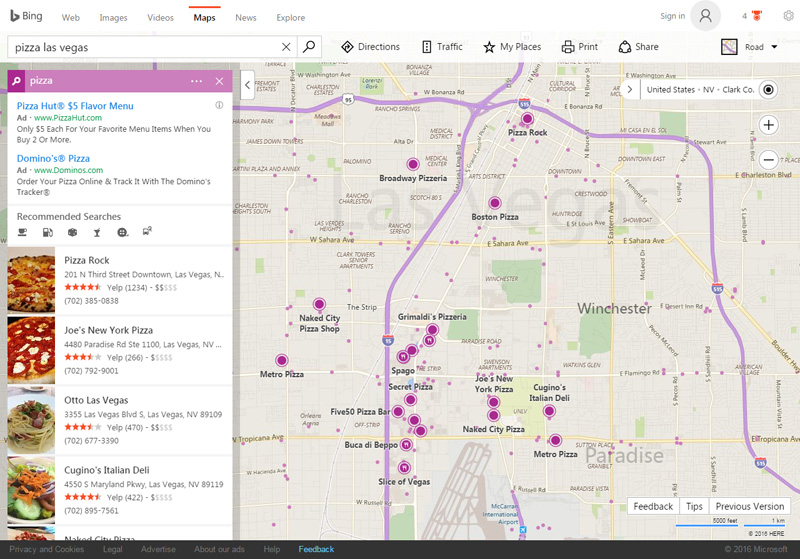Viewport: 800px width, 559px height.
Task: Open the pizza panel more options ellipsis
Action: pyautogui.click(x=196, y=81)
